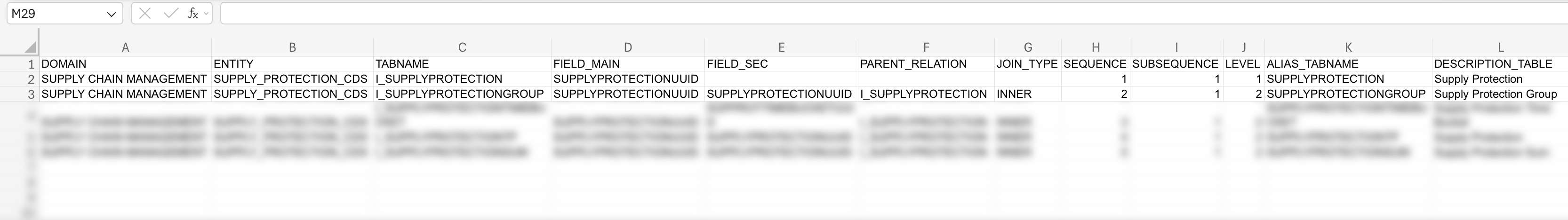Select column L header

pyautogui.click(x=1500, y=47)
